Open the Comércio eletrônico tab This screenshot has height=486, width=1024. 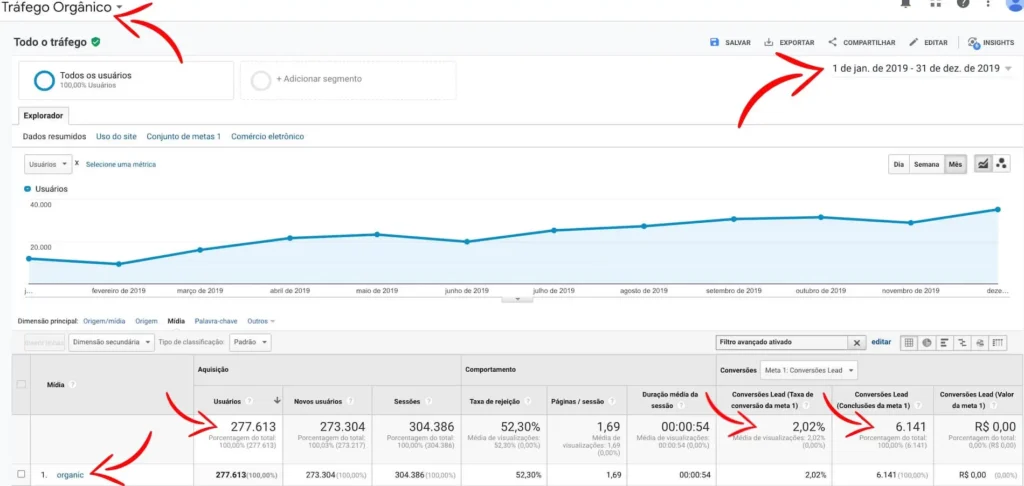[267, 137]
